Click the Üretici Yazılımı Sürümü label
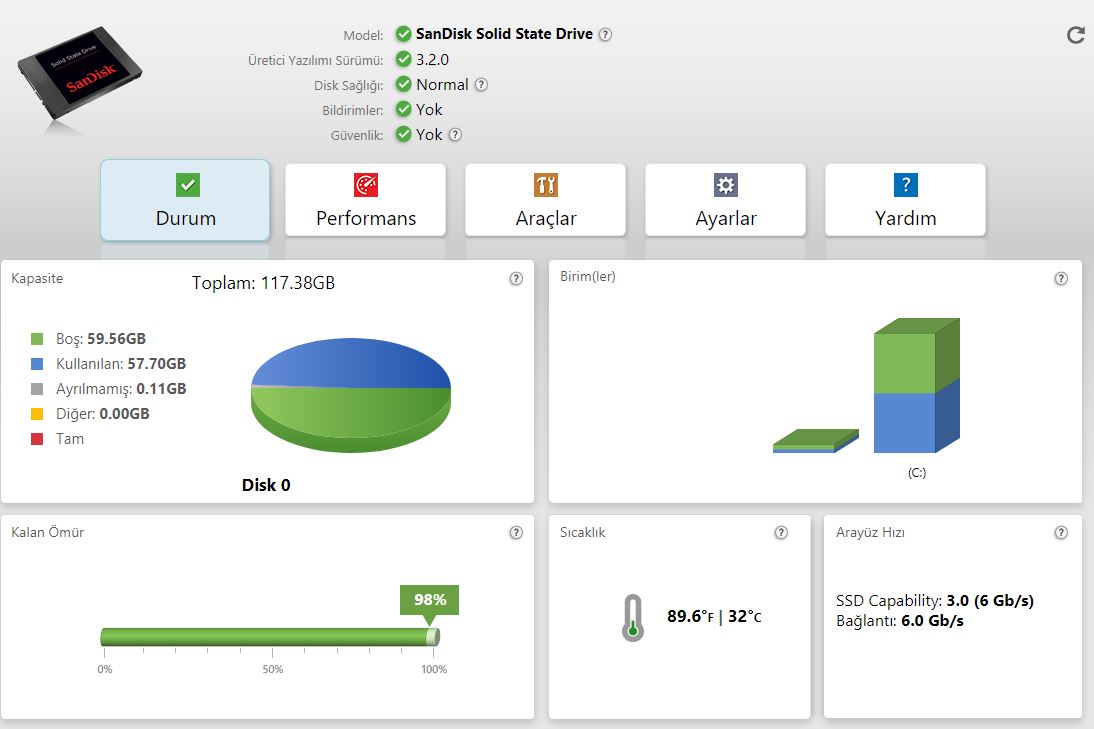The image size is (1094, 729). coord(315,61)
